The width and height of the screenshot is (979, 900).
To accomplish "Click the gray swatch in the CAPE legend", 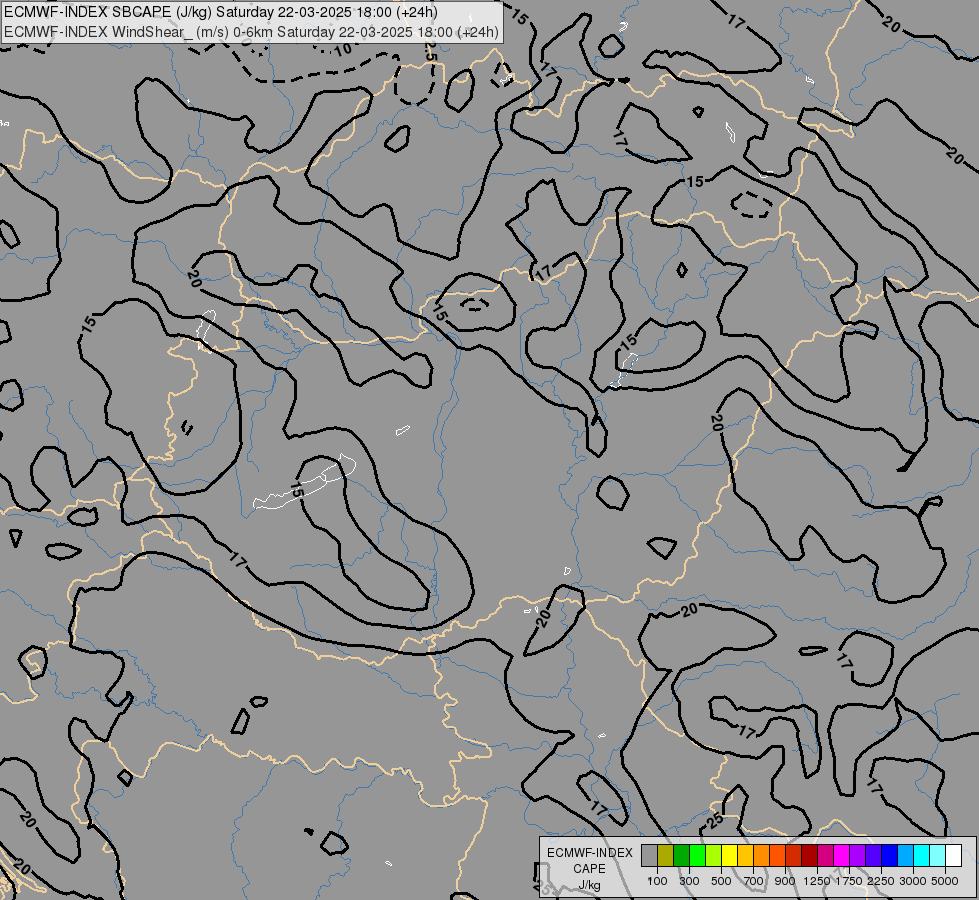I will click(x=649, y=856).
